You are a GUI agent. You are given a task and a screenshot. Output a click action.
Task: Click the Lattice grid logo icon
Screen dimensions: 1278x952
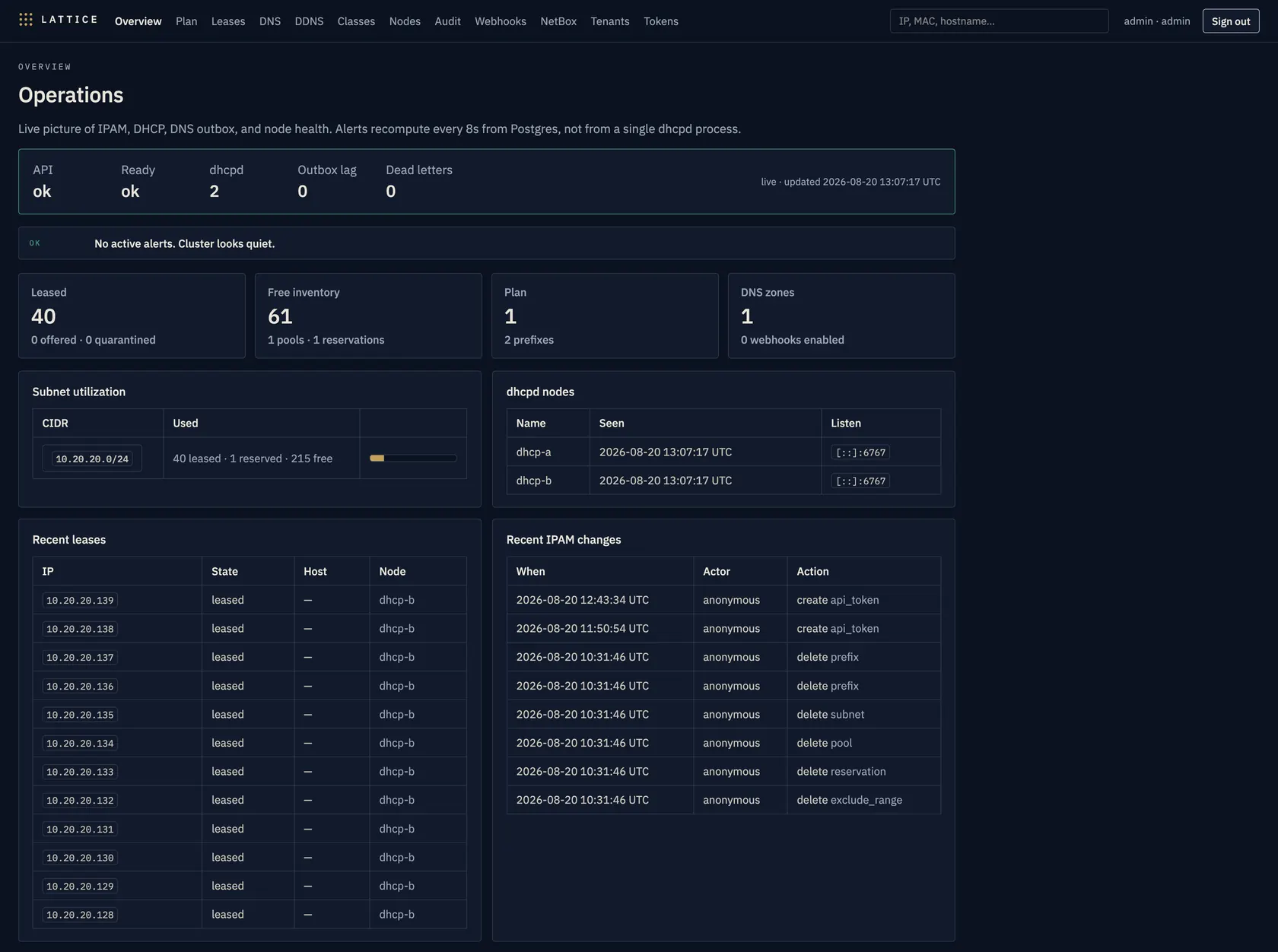pyautogui.click(x=26, y=20)
